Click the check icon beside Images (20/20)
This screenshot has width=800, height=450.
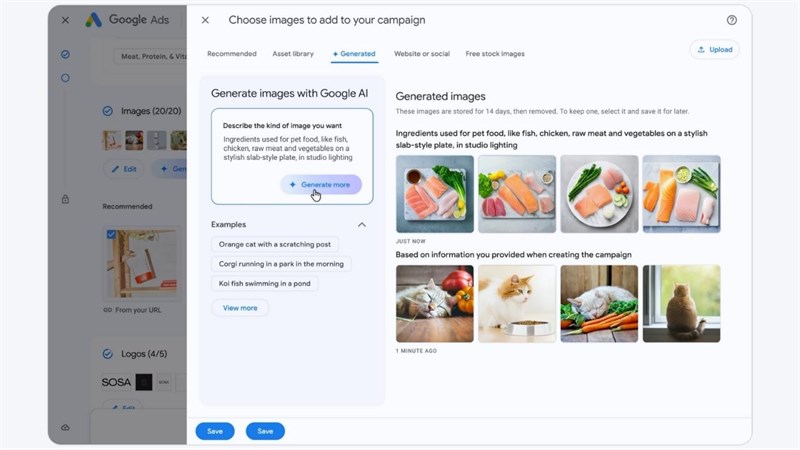[108, 111]
